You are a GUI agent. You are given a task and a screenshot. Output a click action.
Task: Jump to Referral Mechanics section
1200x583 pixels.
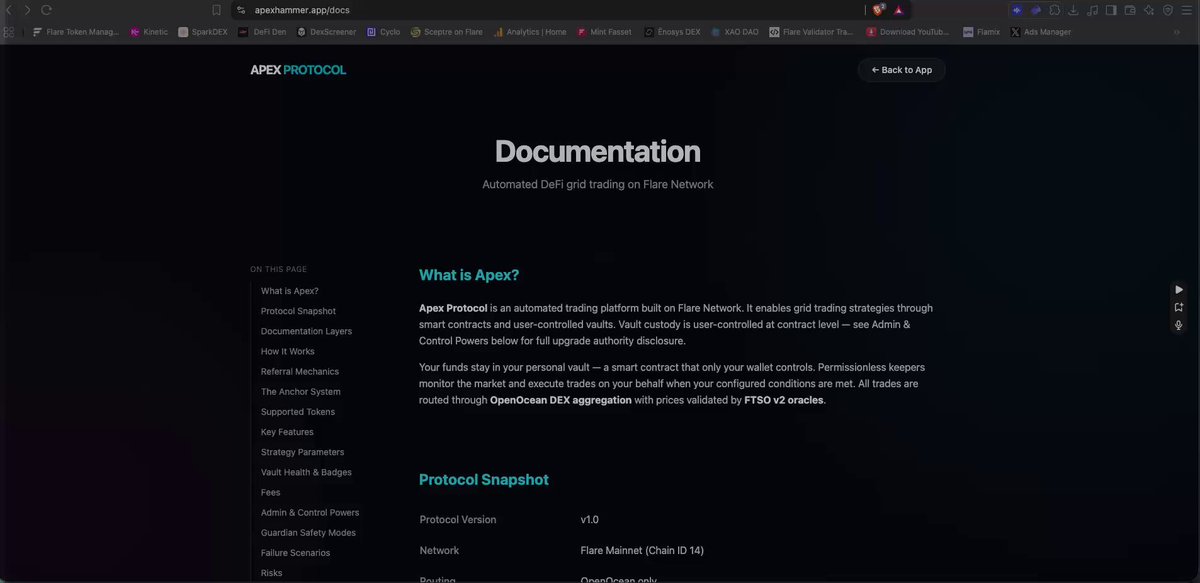(x=300, y=371)
